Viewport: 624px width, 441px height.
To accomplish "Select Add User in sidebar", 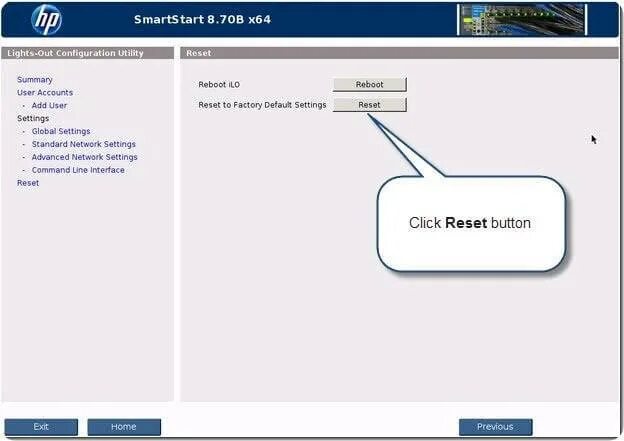I will 49,105.
